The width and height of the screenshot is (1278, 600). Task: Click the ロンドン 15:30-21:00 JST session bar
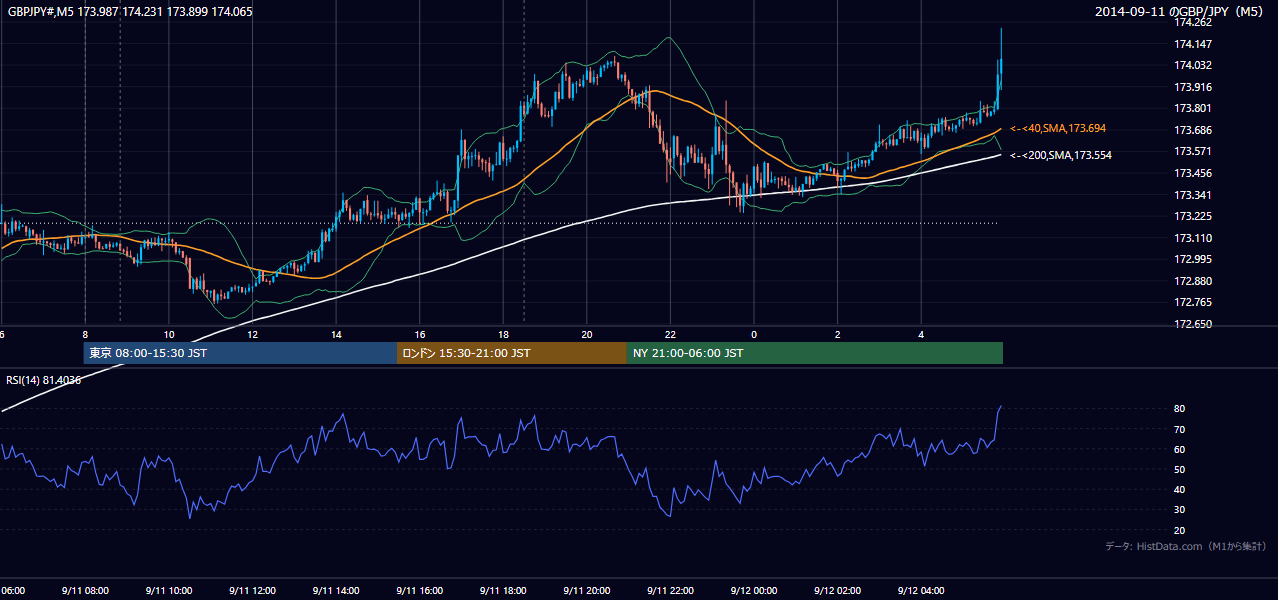512,353
